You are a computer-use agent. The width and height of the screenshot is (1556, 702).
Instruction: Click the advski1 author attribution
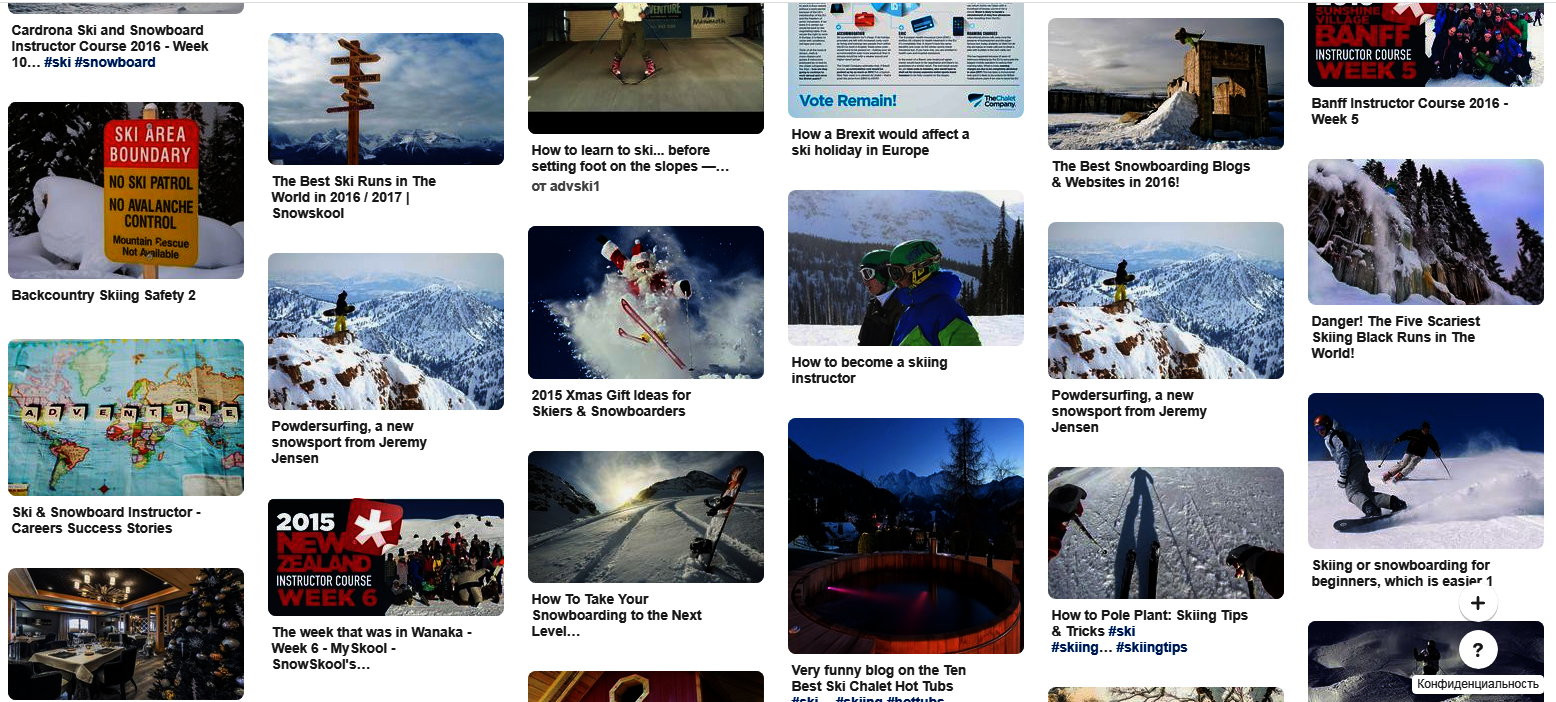click(x=565, y=186)
